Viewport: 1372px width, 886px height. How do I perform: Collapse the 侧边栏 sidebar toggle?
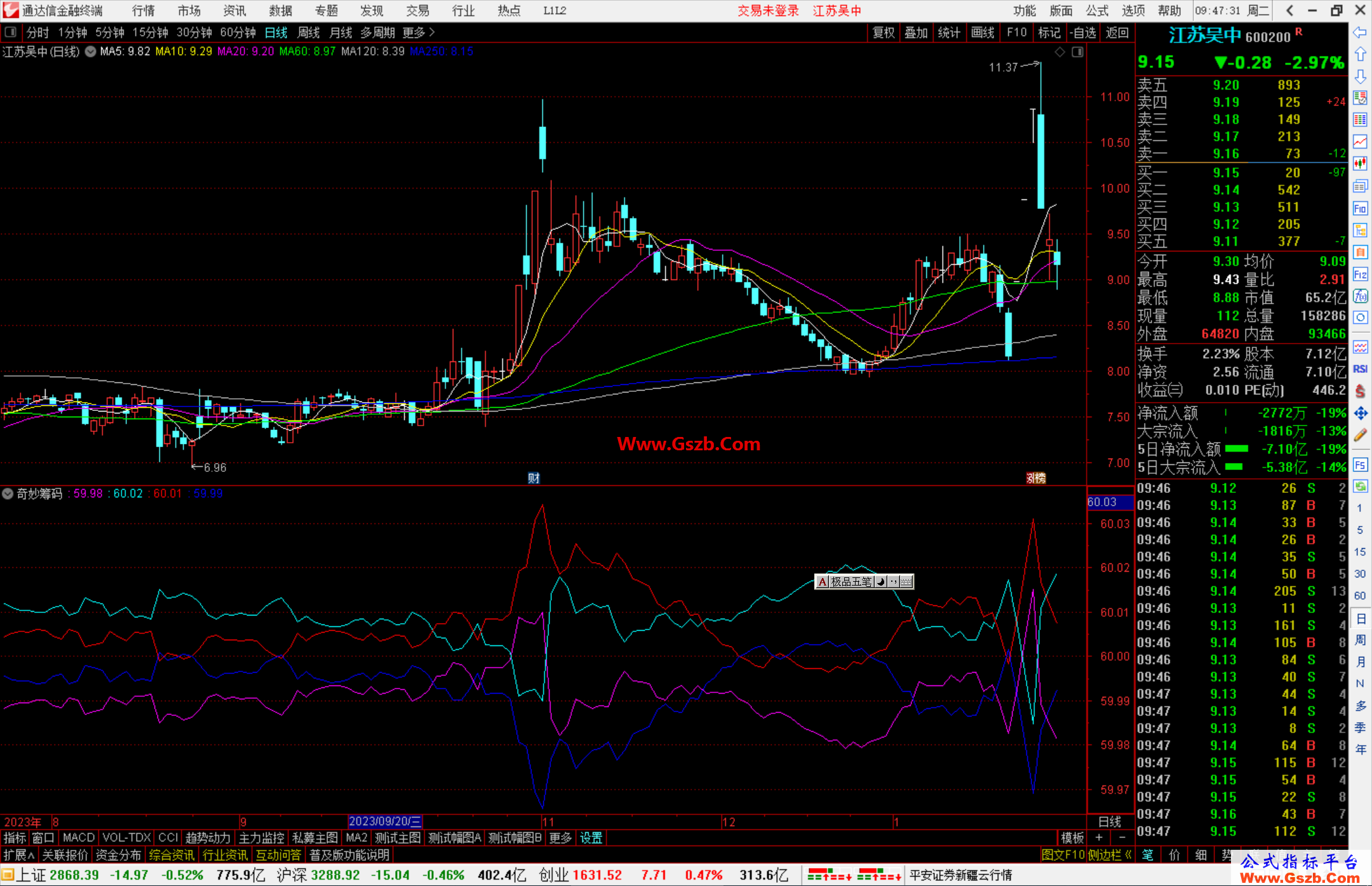(1110, 855)
